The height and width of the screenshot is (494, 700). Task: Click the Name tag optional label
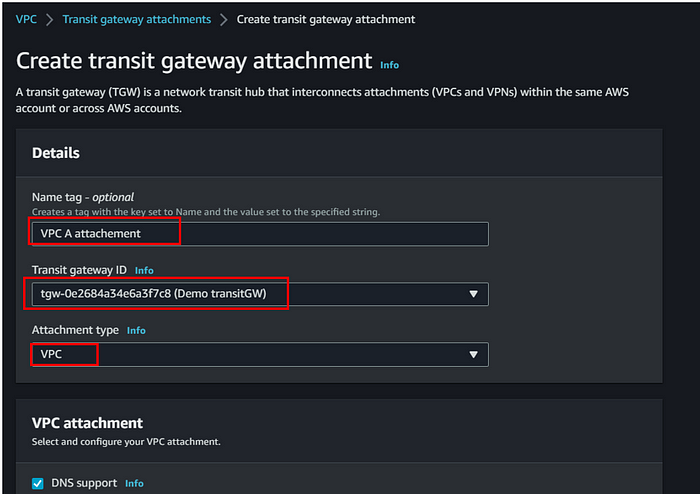83,197
